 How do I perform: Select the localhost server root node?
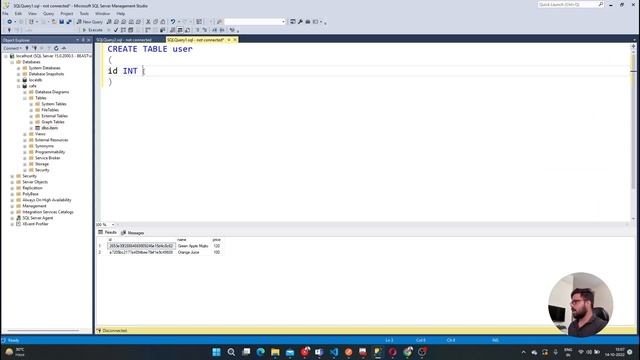(x=53, y=56)
